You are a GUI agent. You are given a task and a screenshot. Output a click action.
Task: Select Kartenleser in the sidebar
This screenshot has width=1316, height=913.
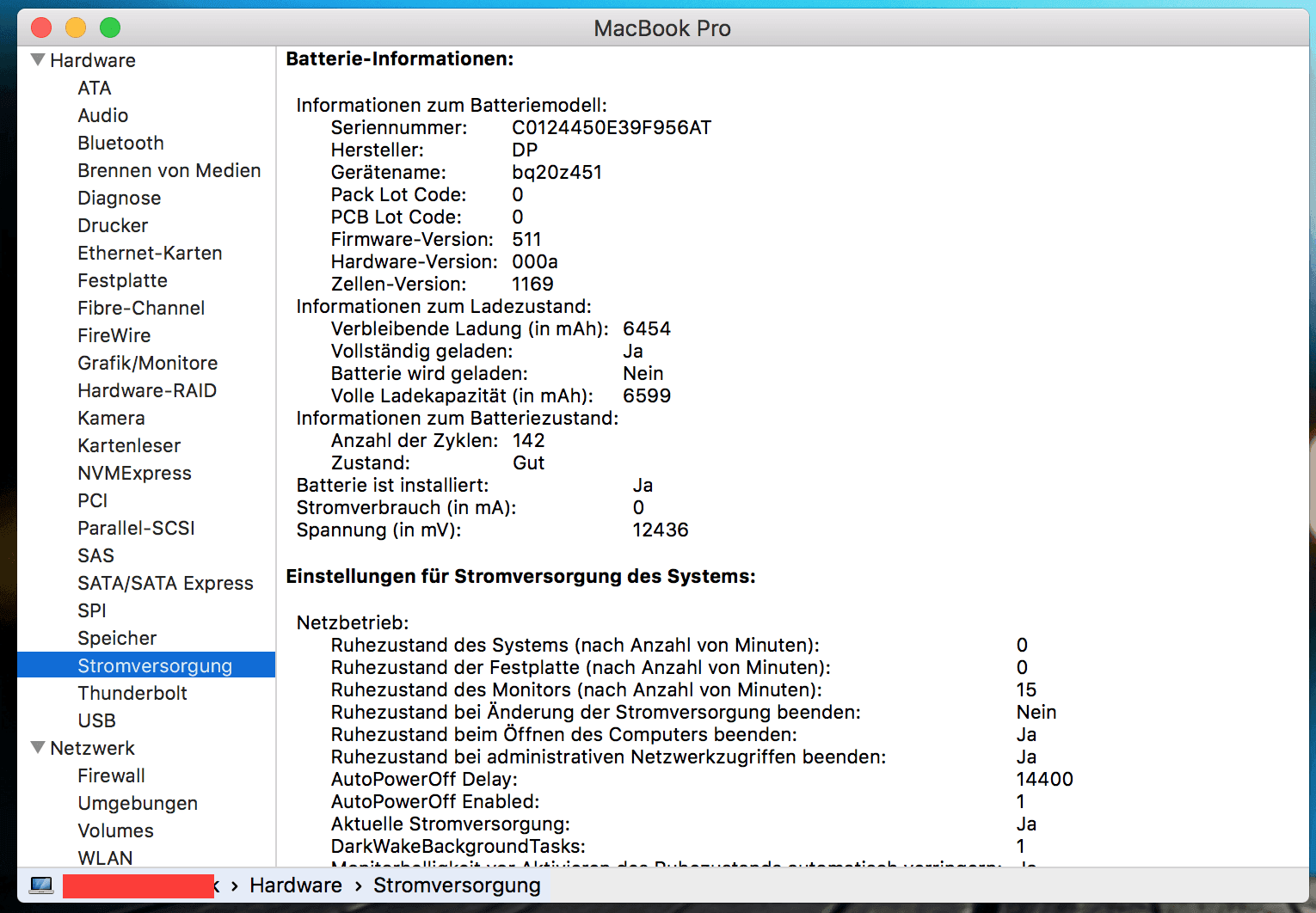pyautogui.click(x=129, y=445)
